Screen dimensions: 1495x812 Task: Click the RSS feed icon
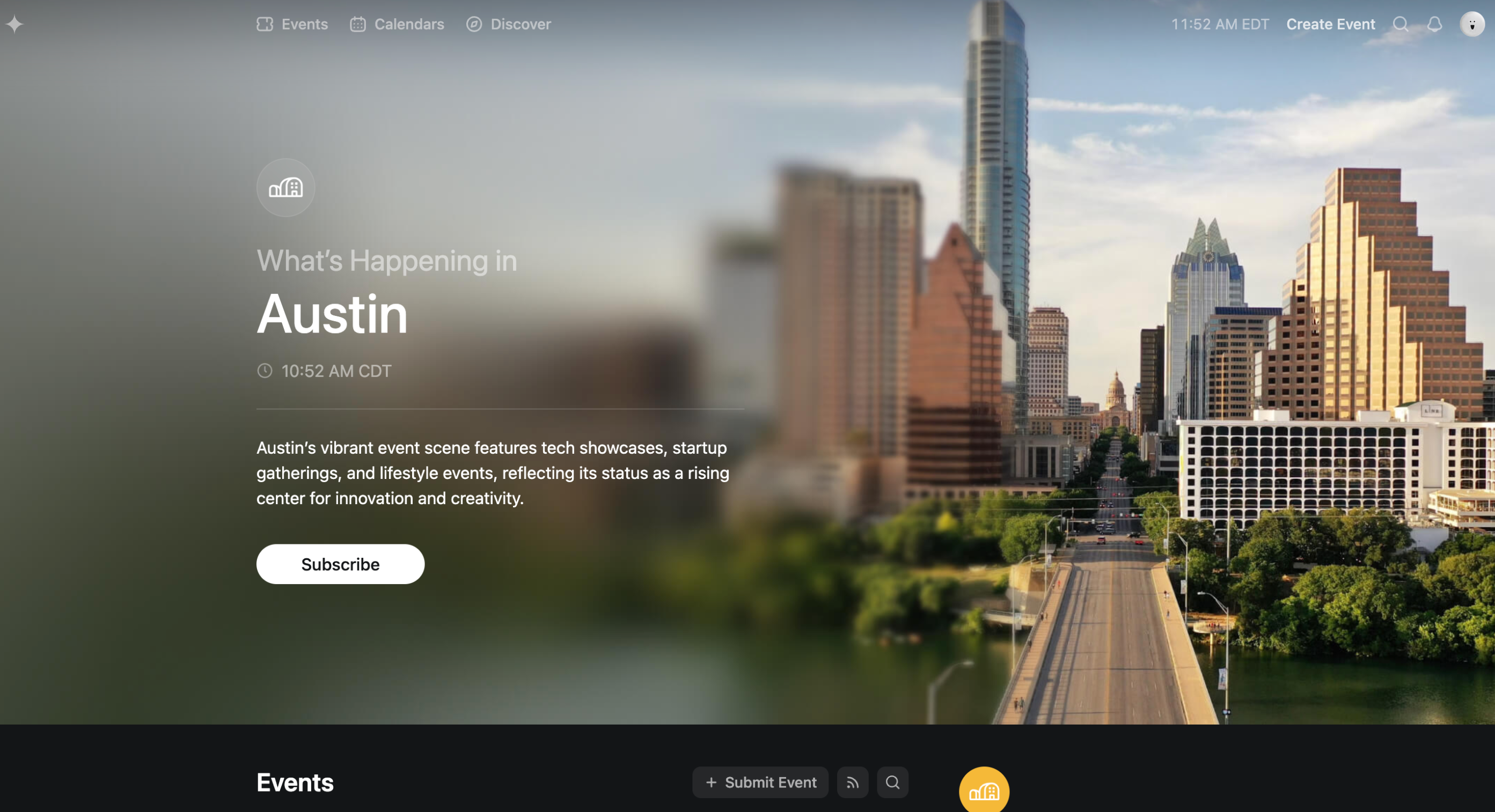coord(852,783)
